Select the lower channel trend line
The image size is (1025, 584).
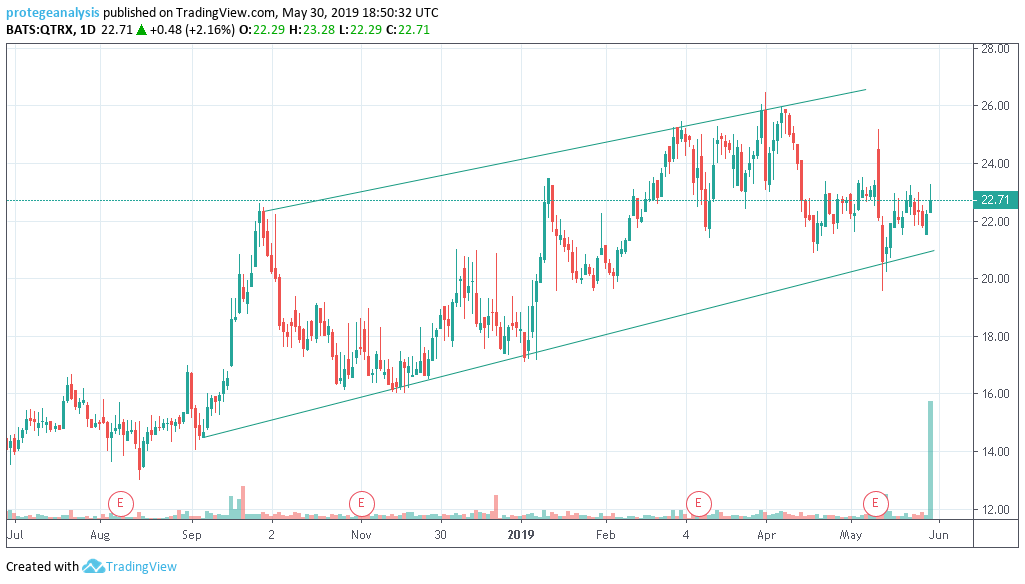coord(569,344)
